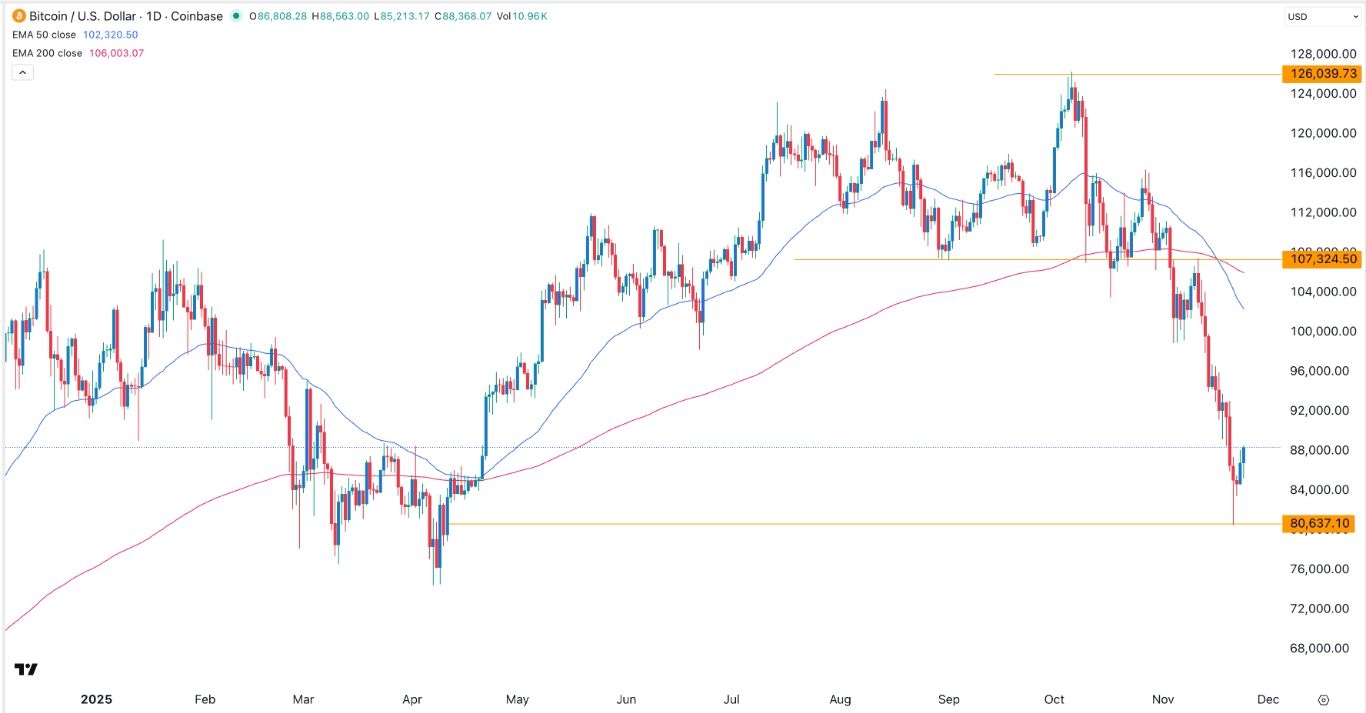Click the green market status dot

click(234, 16)
